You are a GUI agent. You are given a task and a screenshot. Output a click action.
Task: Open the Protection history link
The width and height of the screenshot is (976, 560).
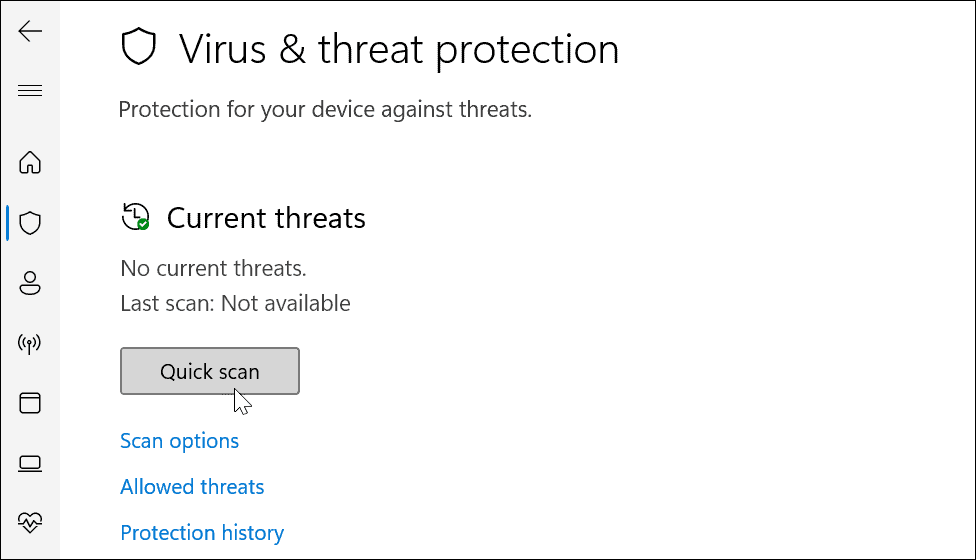202,533
